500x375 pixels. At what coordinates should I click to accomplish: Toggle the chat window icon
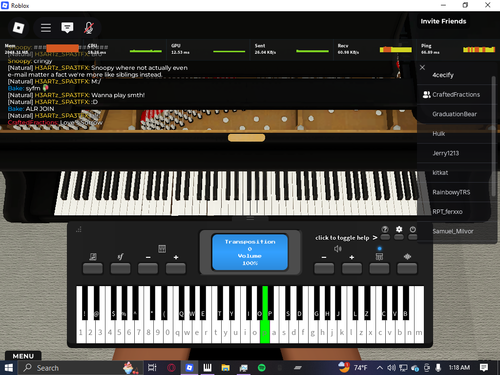point(67,28)
